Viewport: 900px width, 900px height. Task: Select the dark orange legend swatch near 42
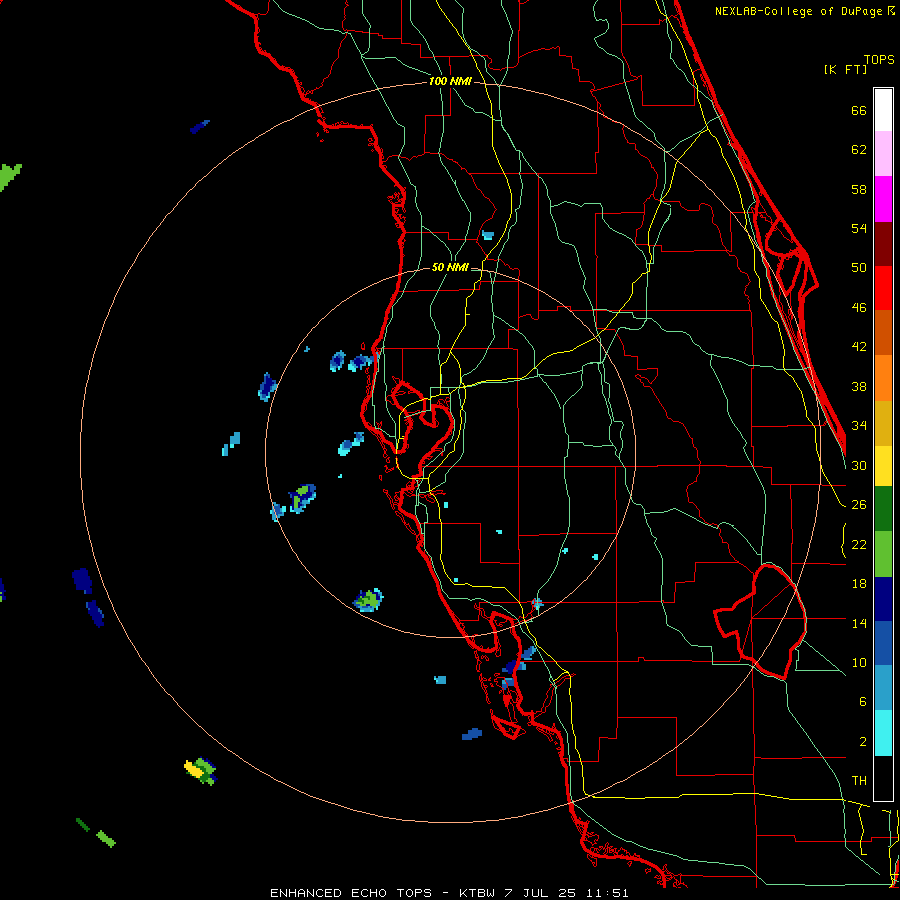click(883, 333)
